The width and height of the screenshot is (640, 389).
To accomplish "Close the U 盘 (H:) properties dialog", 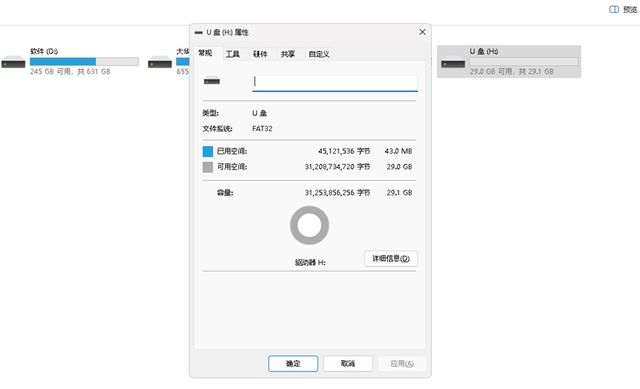I will (422, 32).
